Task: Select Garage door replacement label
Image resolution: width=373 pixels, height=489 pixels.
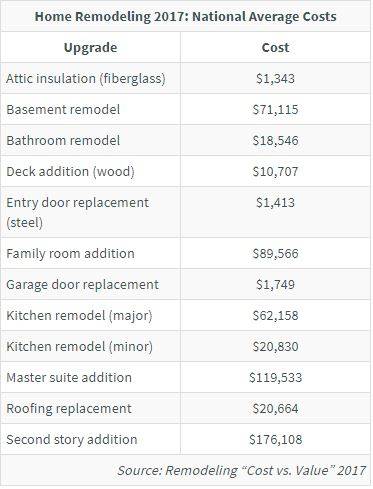Action: pos(82,285)
